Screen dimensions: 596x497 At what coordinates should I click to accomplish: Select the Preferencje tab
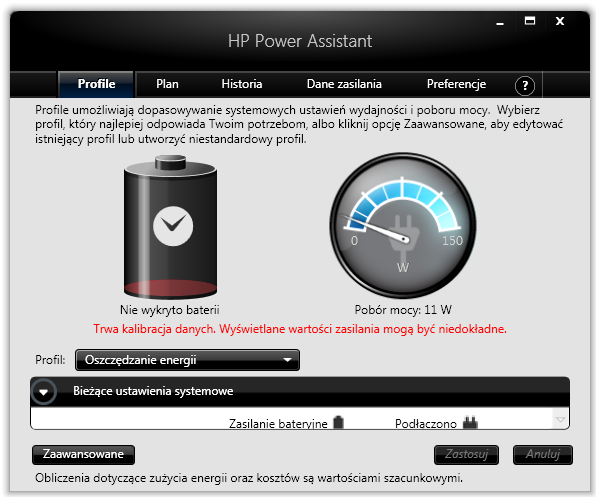(x=456, y=84)
